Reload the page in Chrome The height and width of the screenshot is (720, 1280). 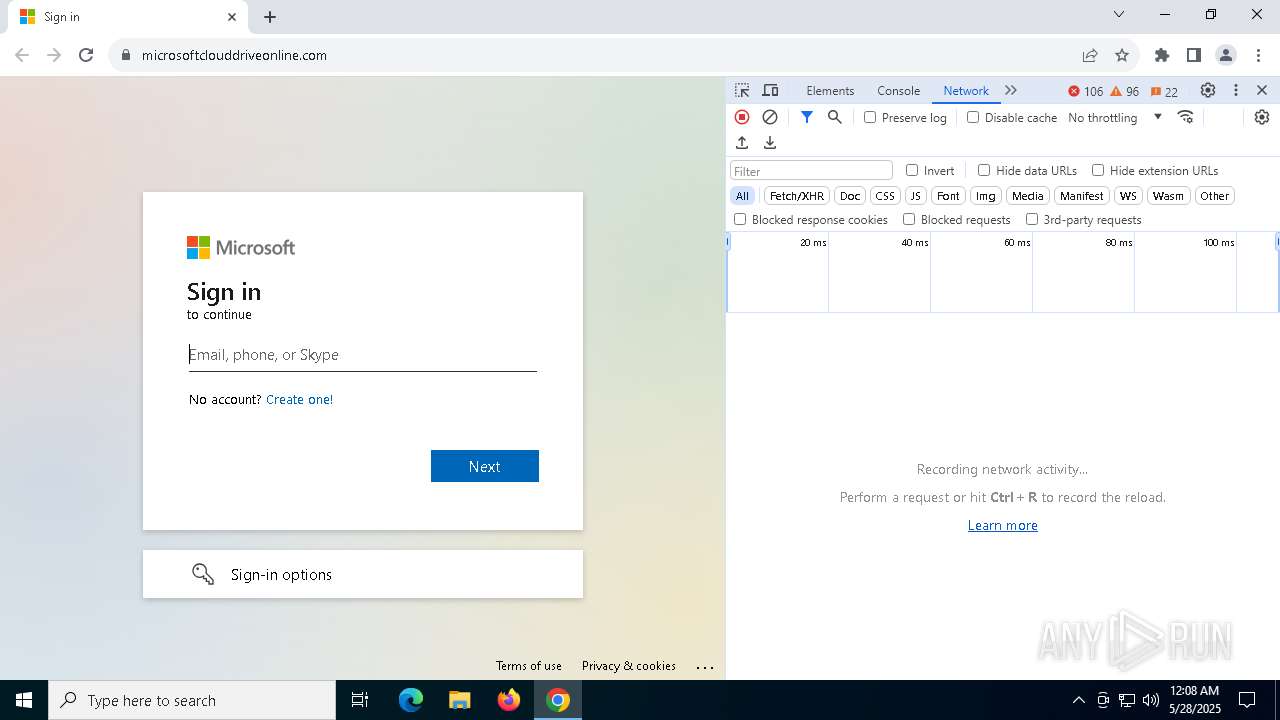[86, 55]
